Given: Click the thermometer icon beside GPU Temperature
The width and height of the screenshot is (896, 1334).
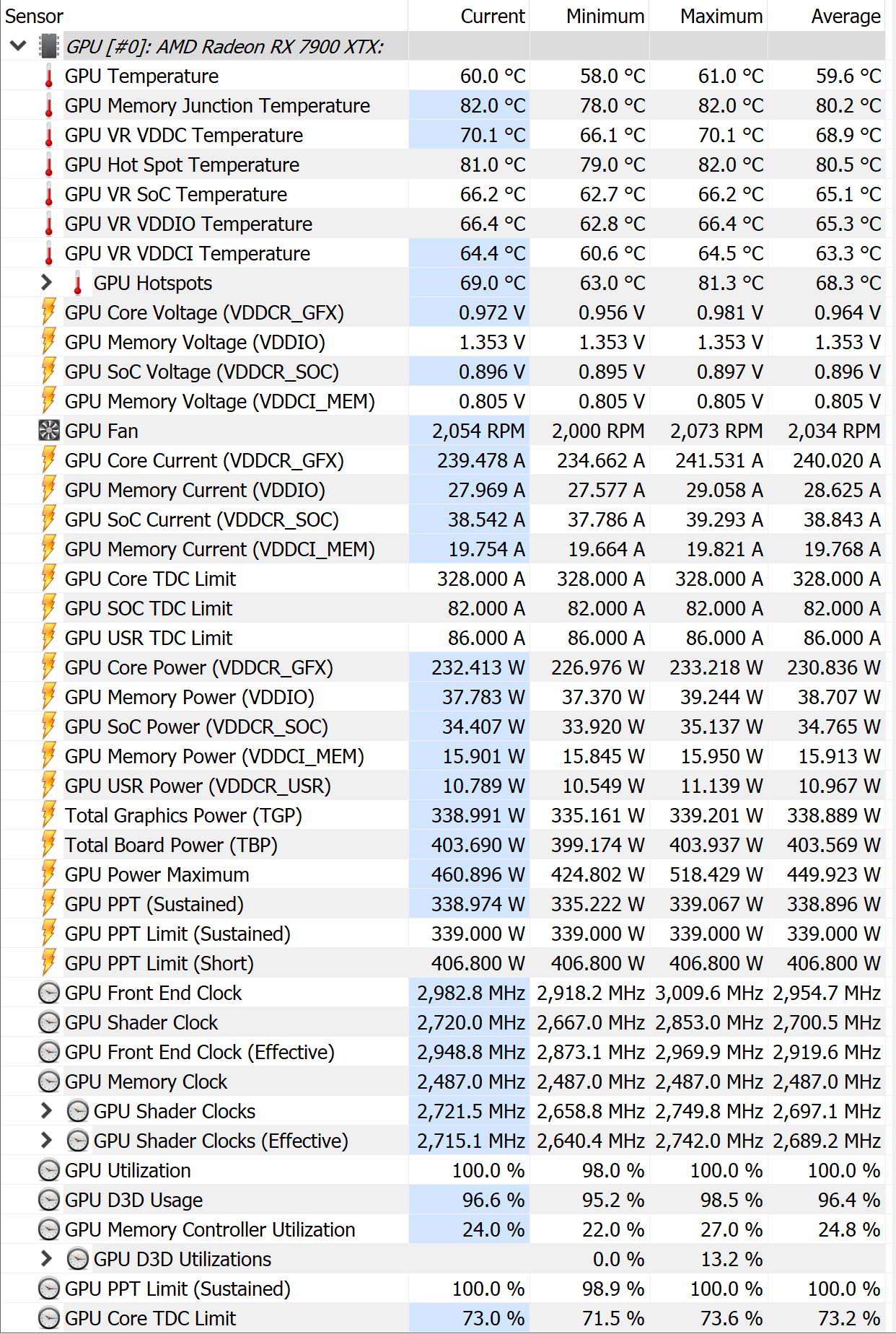Looking at the screenshot, I should point(49,76).
